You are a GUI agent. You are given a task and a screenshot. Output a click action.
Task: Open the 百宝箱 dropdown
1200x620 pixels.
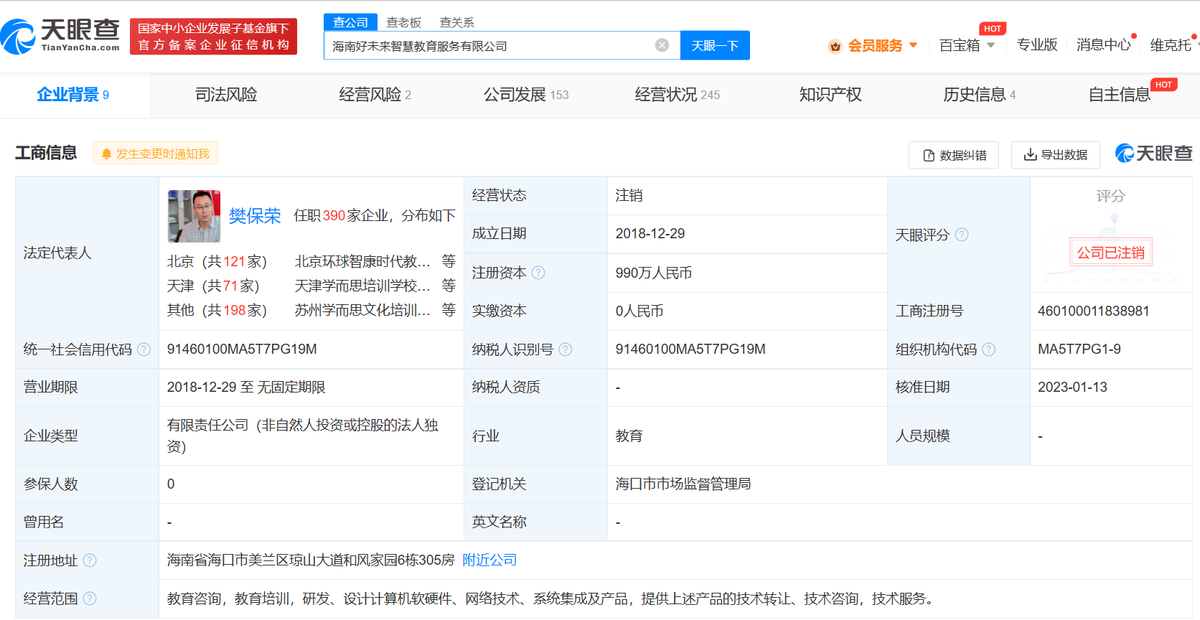click(963, 45)
